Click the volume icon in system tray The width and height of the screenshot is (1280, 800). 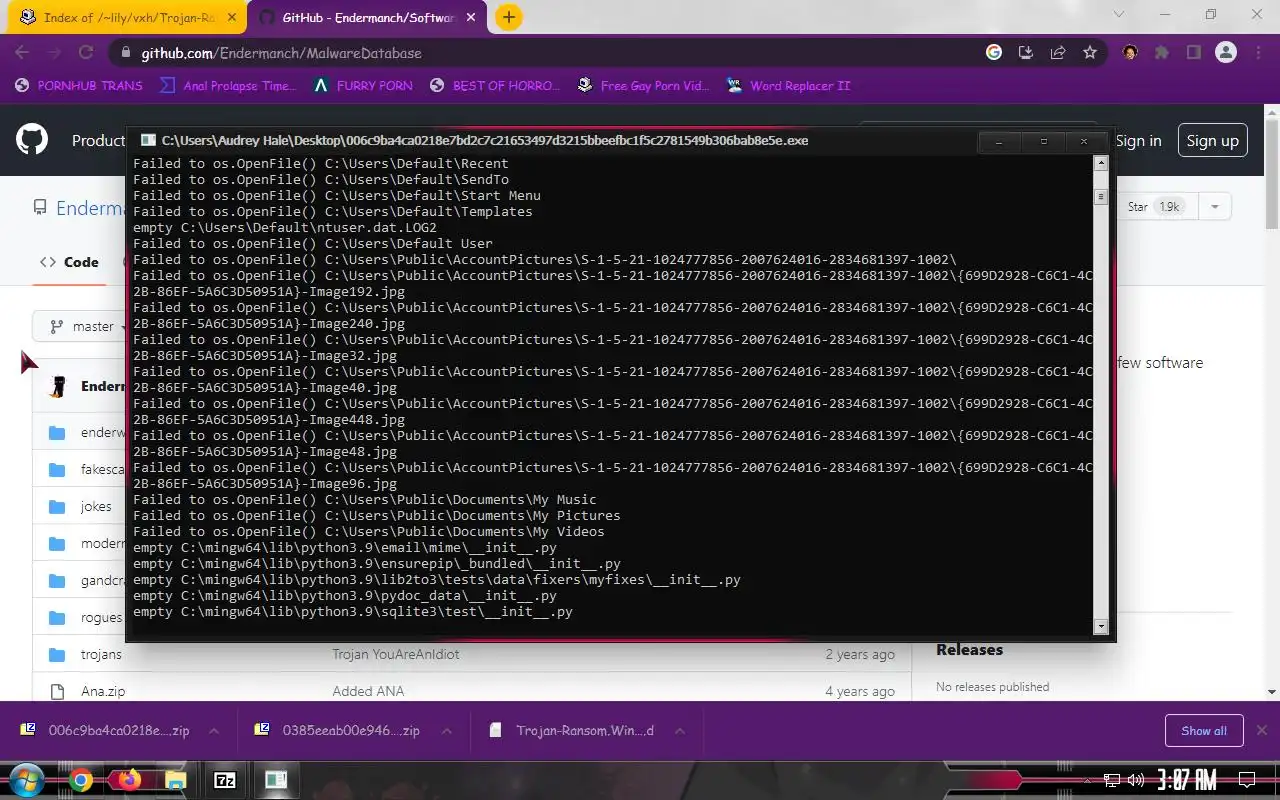(x=1135, y=780)
